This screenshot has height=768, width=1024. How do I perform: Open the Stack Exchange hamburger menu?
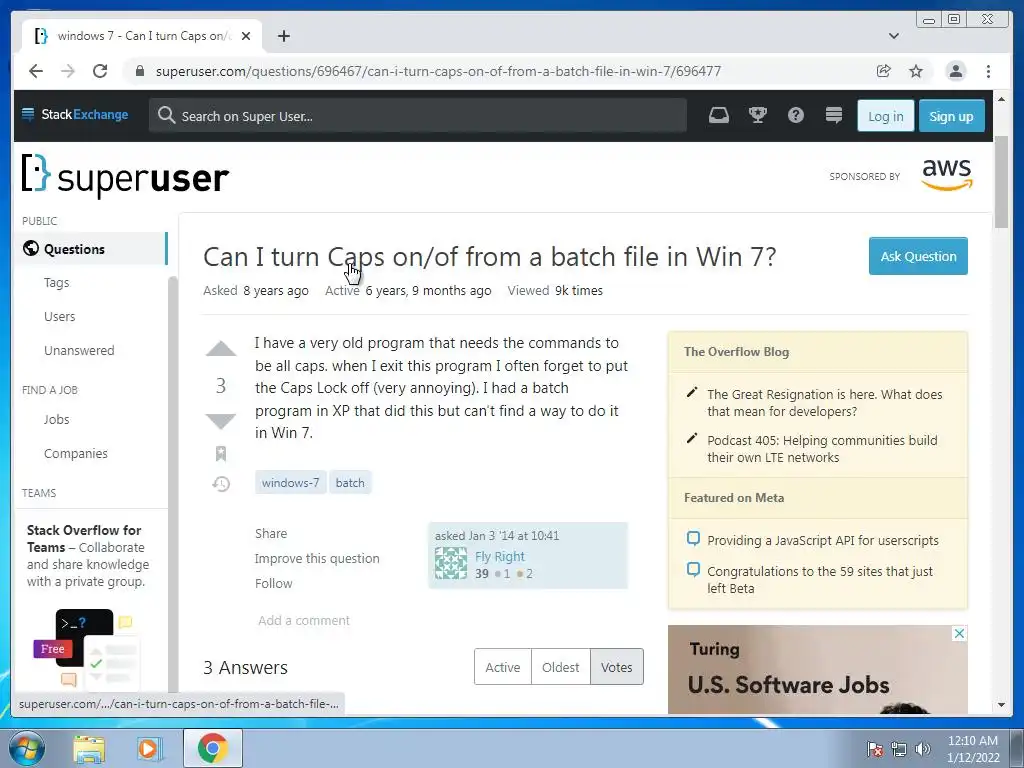point(28,115)
